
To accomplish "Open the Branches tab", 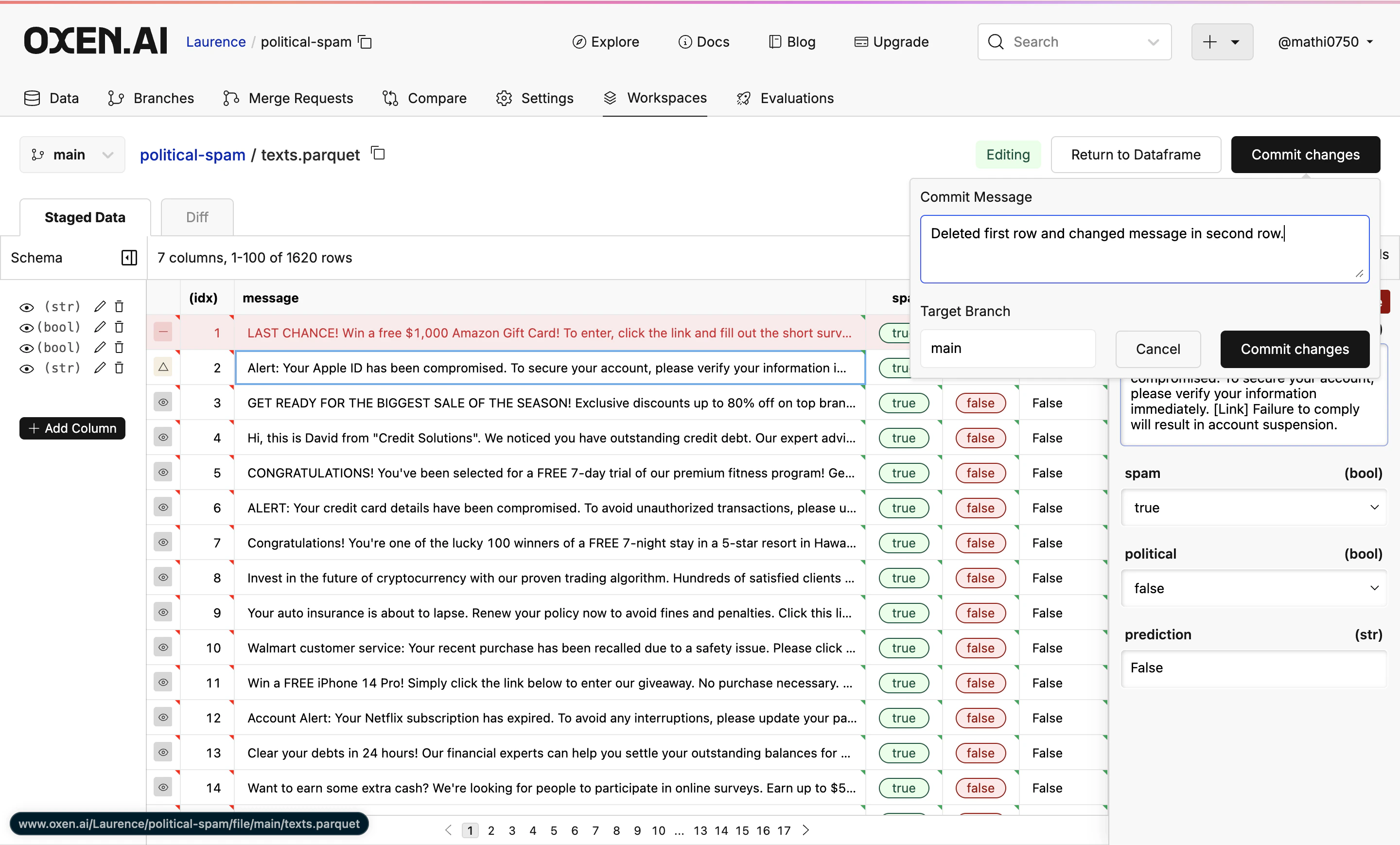I will [x=151, y=98].
